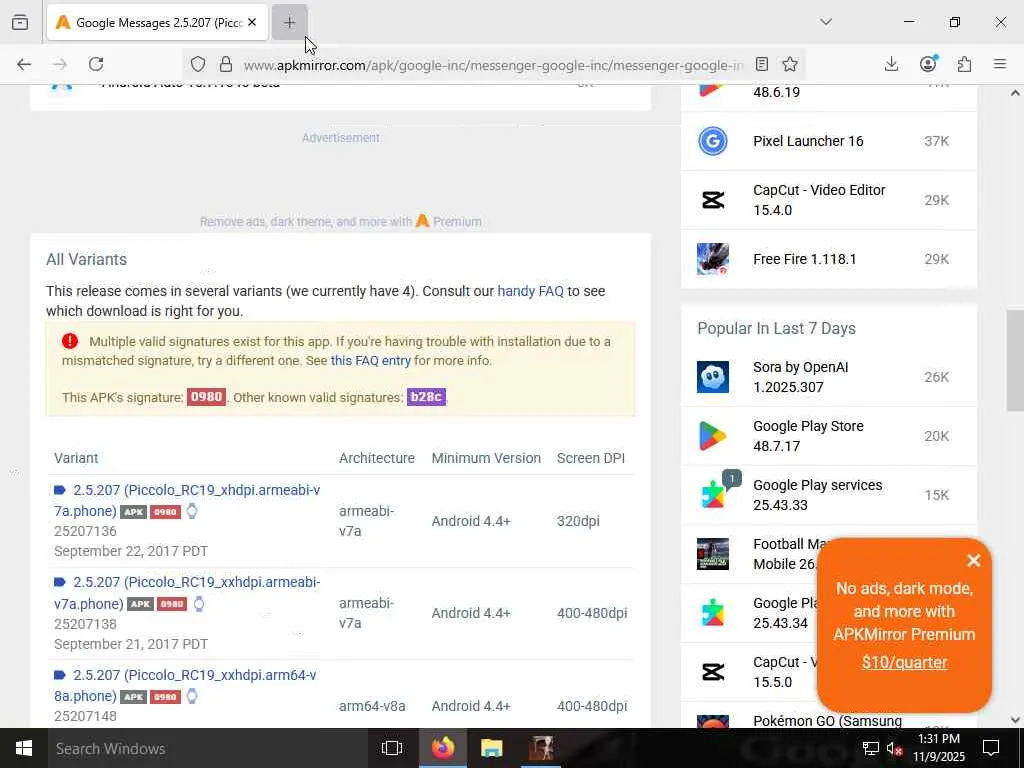Open the Piccolo_RC19_xxhdpi.arm64-v8a.phone variant link
1024x768 pixels.
(185, 685)
